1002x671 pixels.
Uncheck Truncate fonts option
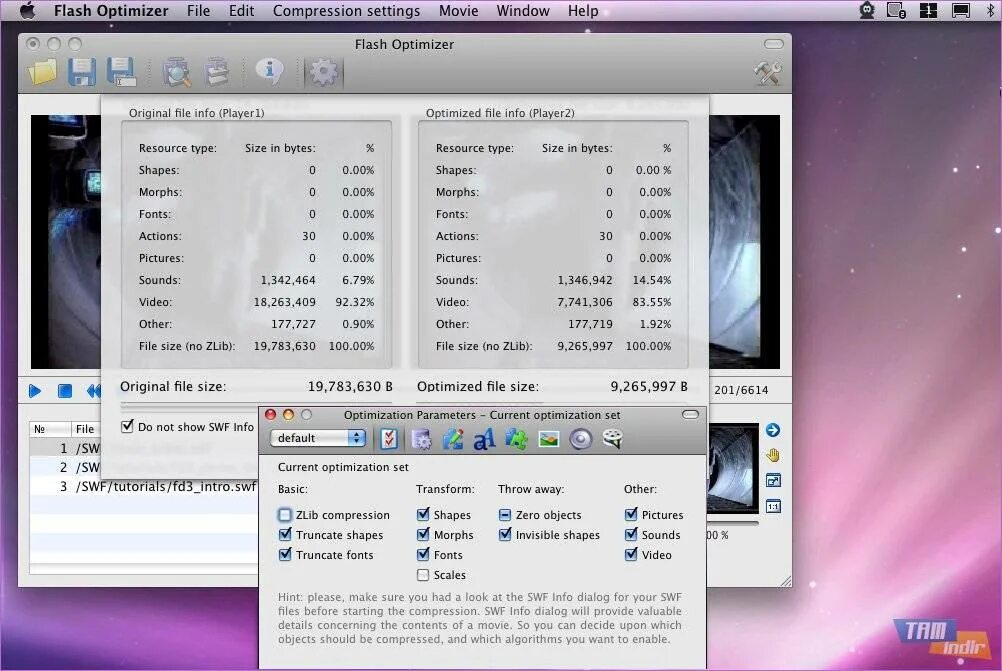click(x=285, y=554)
